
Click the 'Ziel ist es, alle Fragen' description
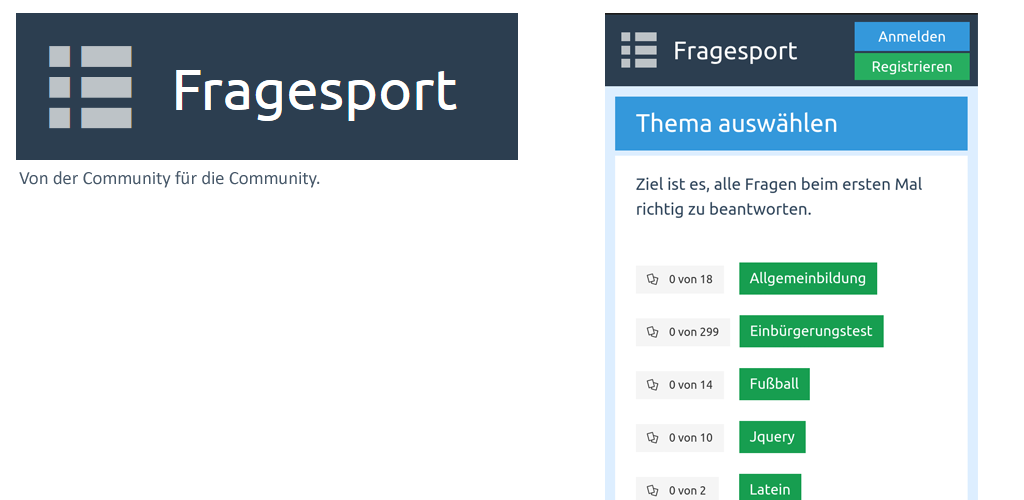(x=778, y=196)
